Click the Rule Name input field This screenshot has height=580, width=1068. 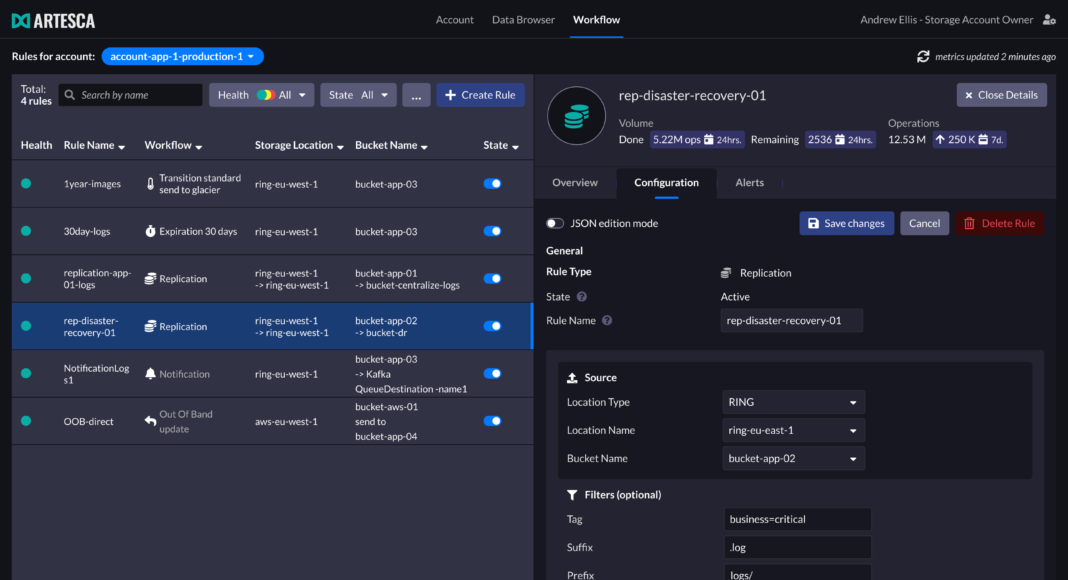click(x=791, y=321)
